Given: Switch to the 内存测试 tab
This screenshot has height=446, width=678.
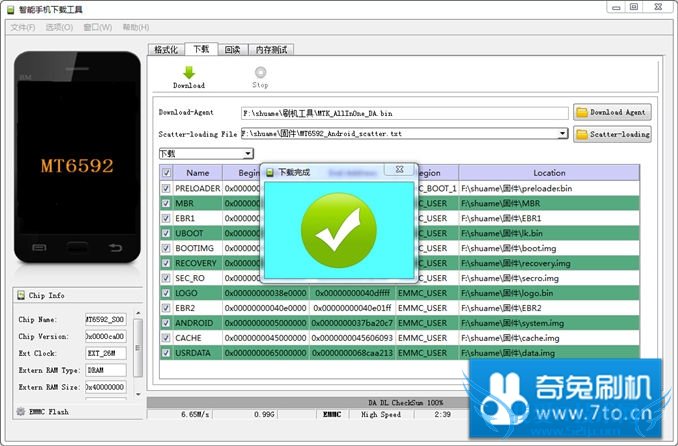Looking at the screenshot, I should [x=271, y=50].
